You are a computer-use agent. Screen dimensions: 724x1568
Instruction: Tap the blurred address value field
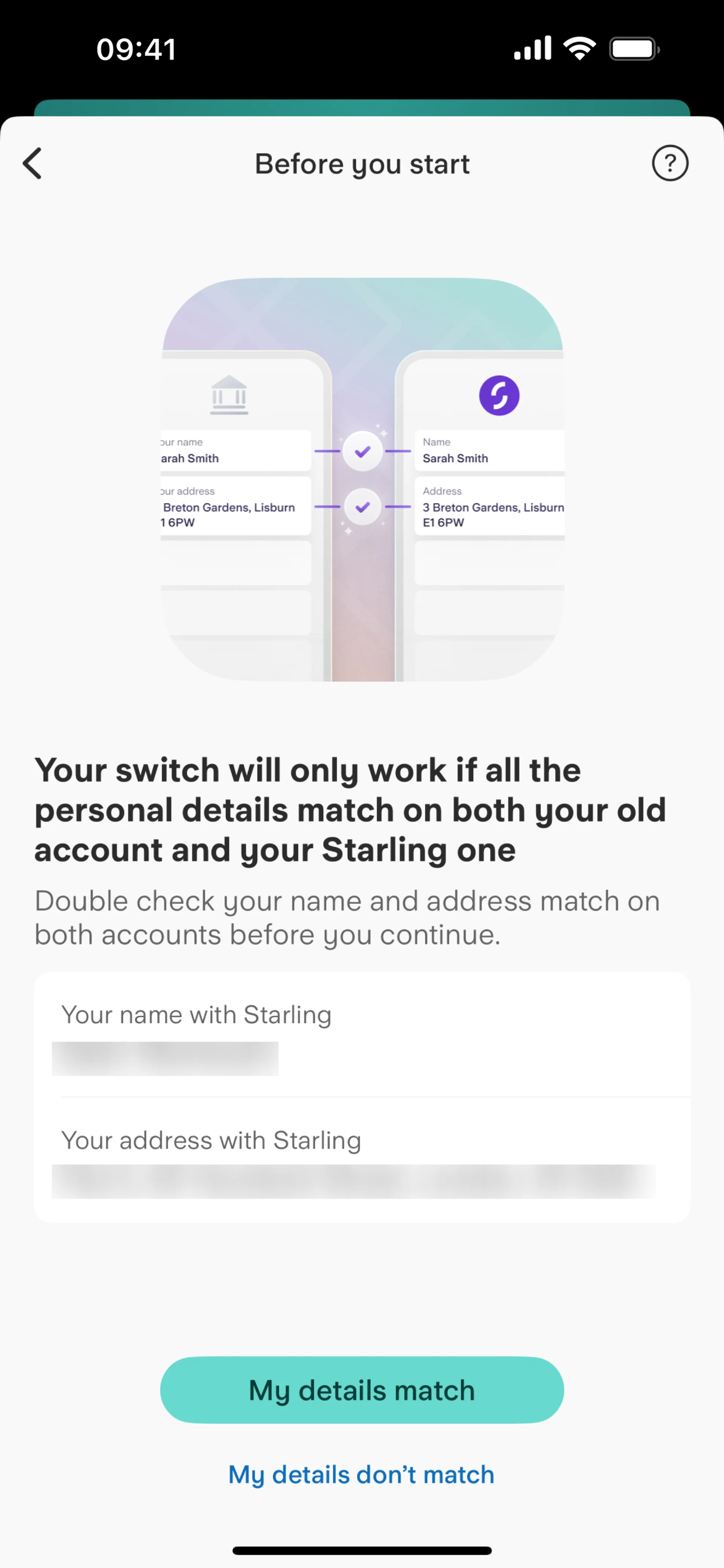pyautogui.click(x=353, y=1181)
